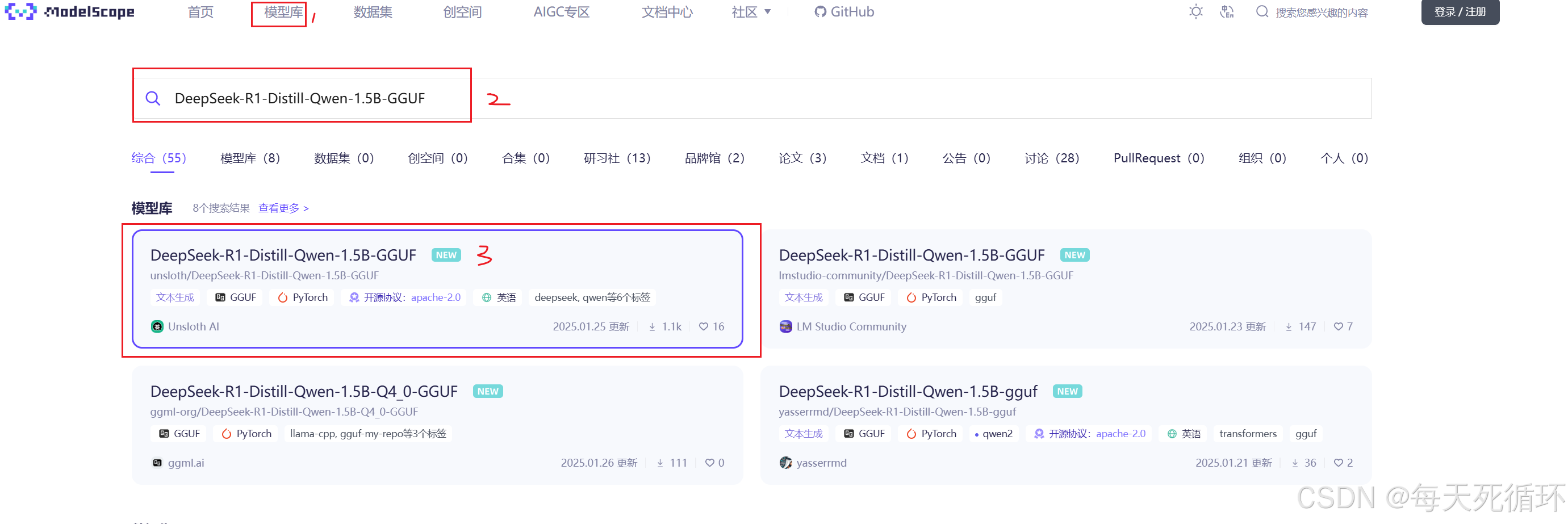Open AIGC专区 in top navigation
The width and height of the screenshot is (1568, 524).
[x=561, y=11]
